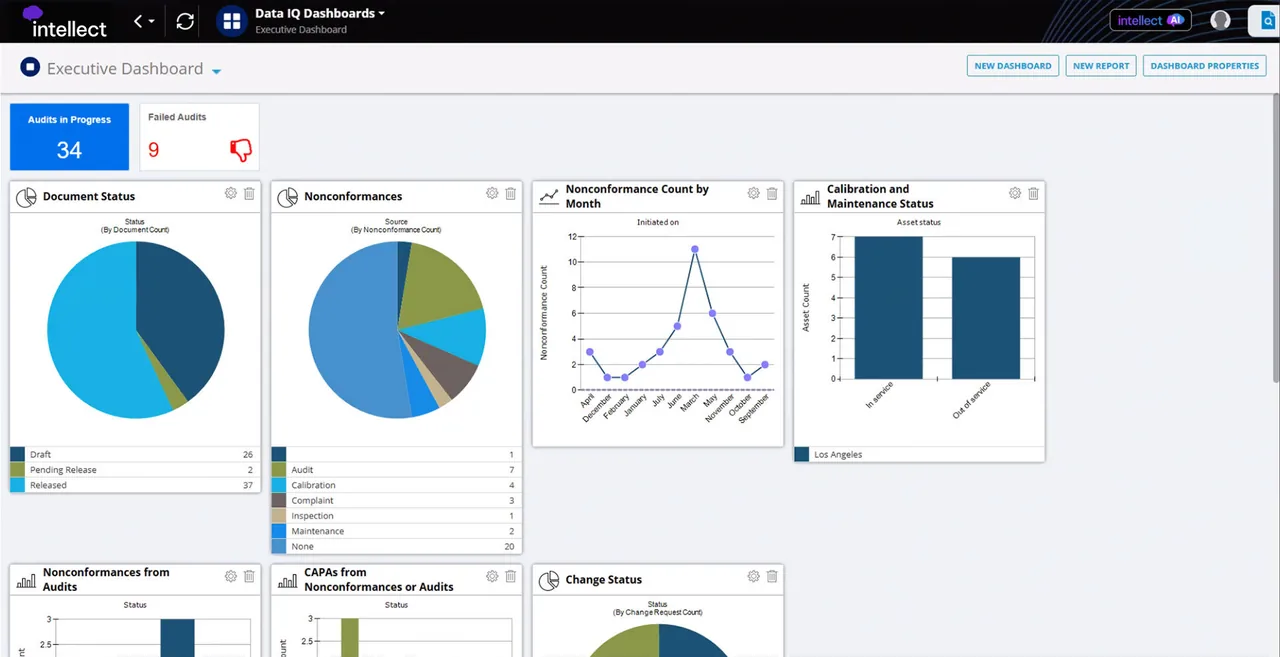
Task: Open CAPAs from Nonconformances settings gear
Action: click(492, 577)
